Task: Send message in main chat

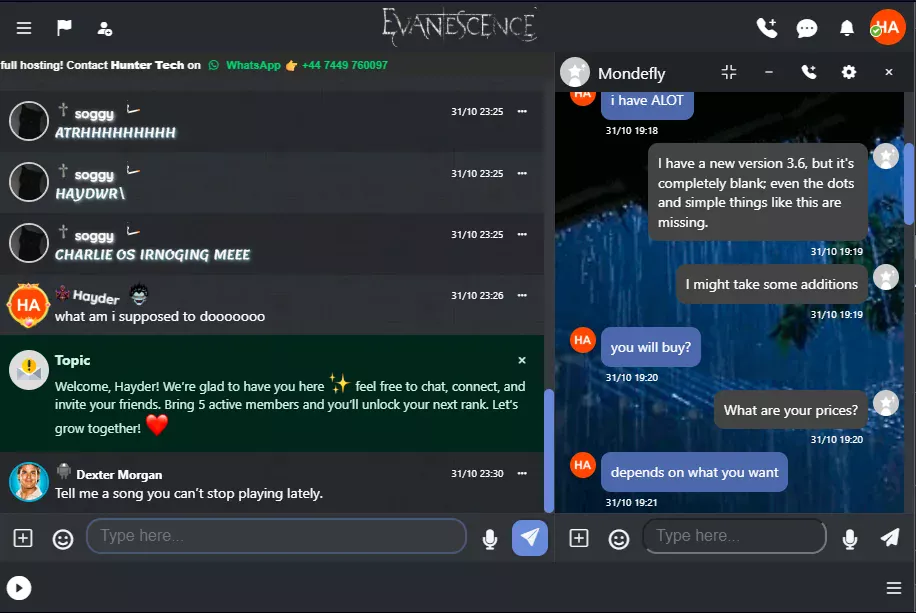Action: tap(530, 538)
